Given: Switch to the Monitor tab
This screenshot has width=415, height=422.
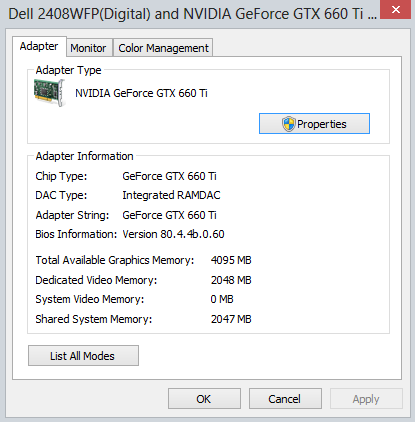Looking at the screenshot, I should point(88,48).
